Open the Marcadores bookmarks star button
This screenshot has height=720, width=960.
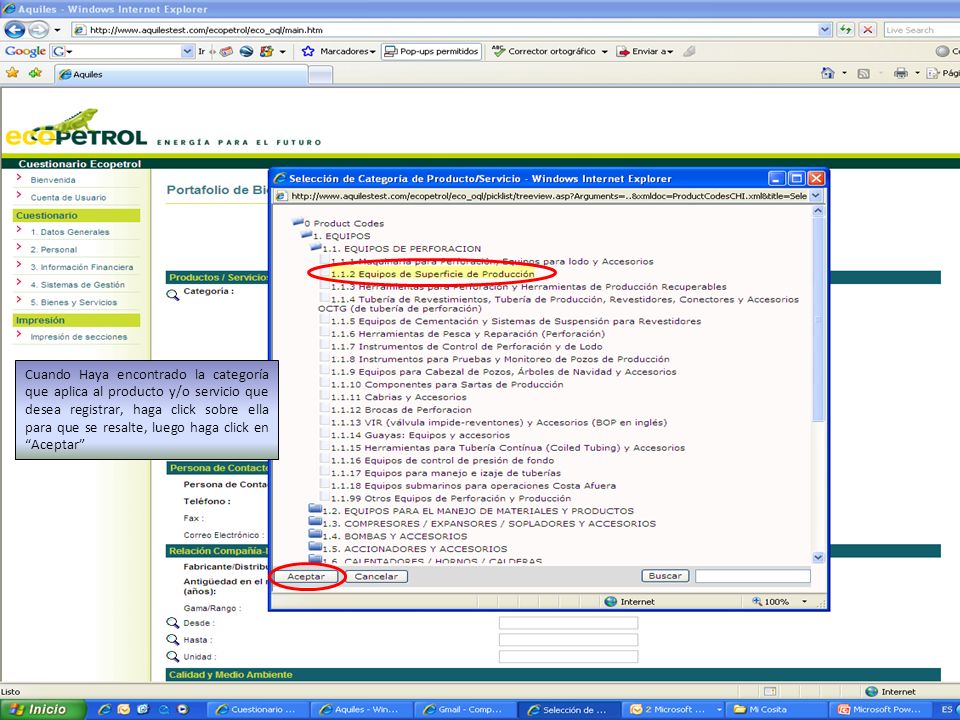[339, 51]
